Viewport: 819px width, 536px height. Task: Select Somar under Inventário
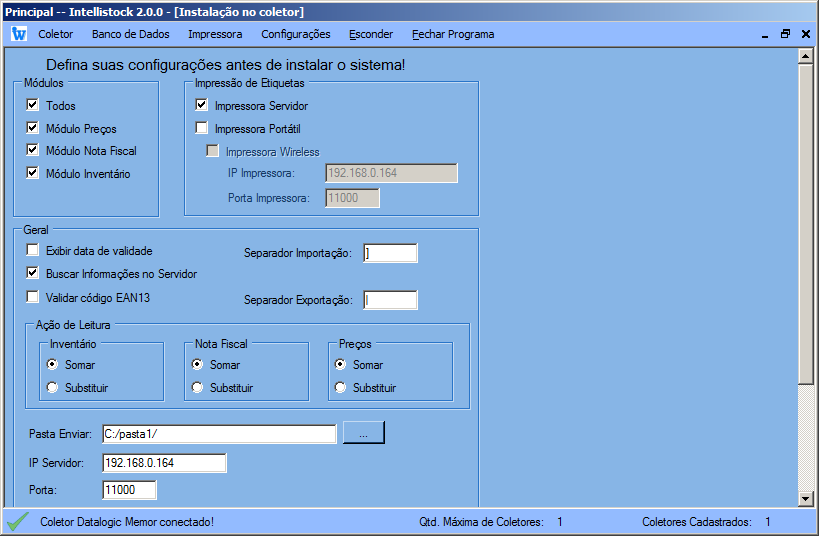[x=52, y=364]
